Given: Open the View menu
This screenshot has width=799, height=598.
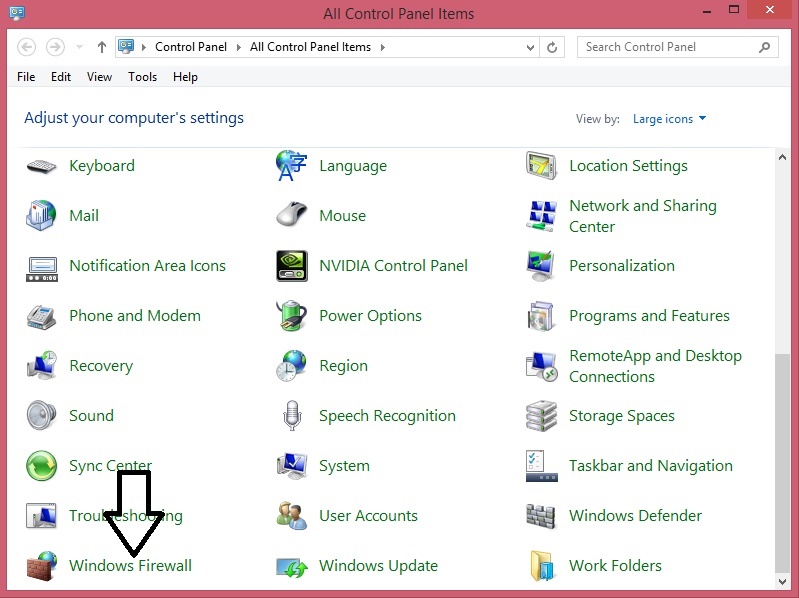Looking at the screenshot, I should click(99, 77).
